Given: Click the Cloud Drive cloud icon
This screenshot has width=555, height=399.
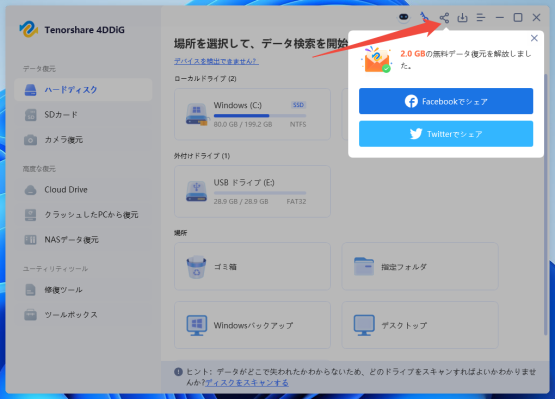Looking at the screenshot, I should 30,190.
